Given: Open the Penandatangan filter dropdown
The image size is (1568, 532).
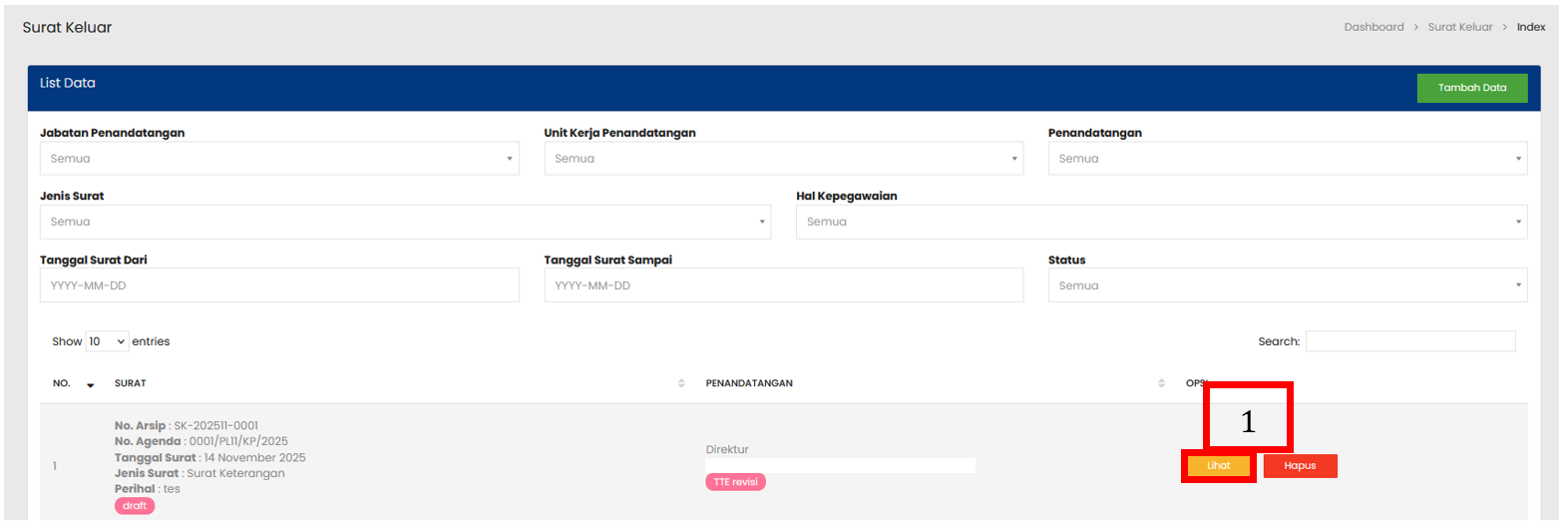Looking at the screenshot, I should coord(1287,159).
